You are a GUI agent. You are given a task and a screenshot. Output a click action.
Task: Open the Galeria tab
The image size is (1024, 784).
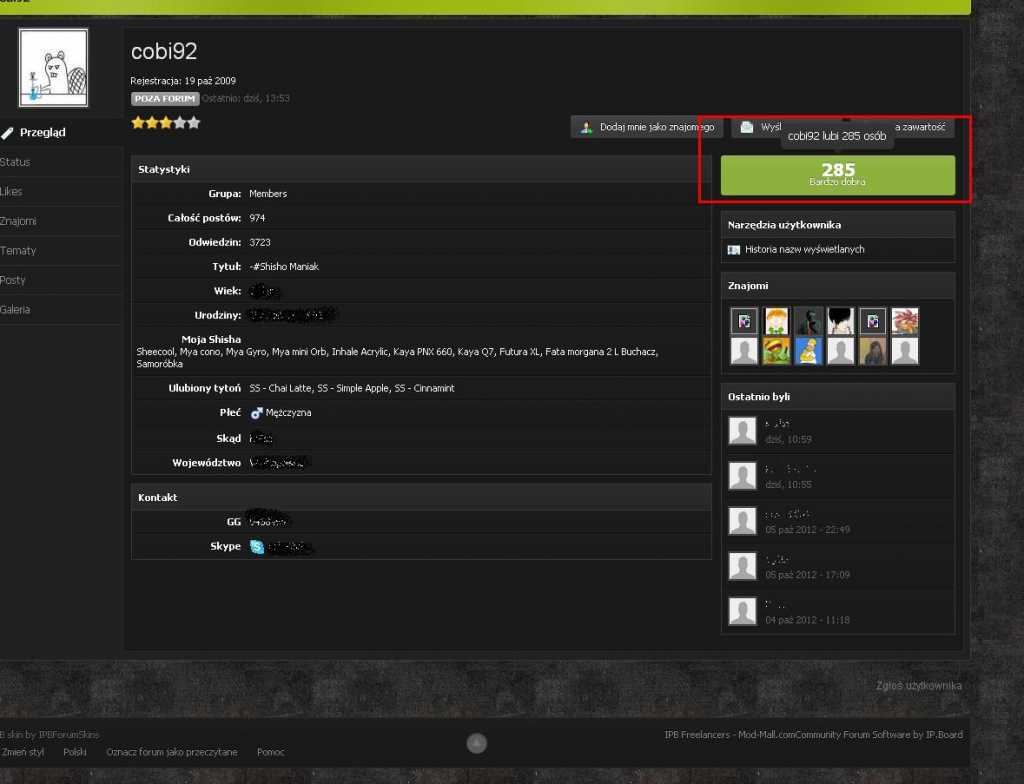pos(16,309)
